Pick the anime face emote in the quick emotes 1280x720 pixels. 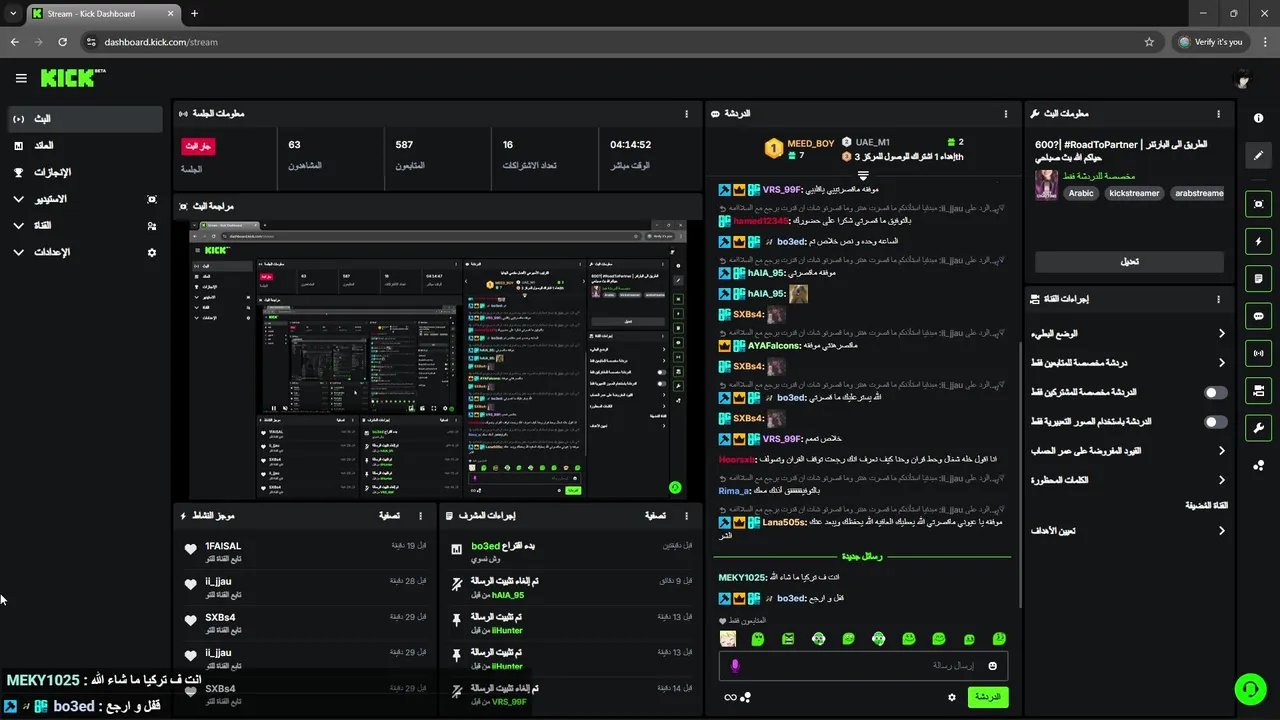pyautogui.click(x=728, y=639)
